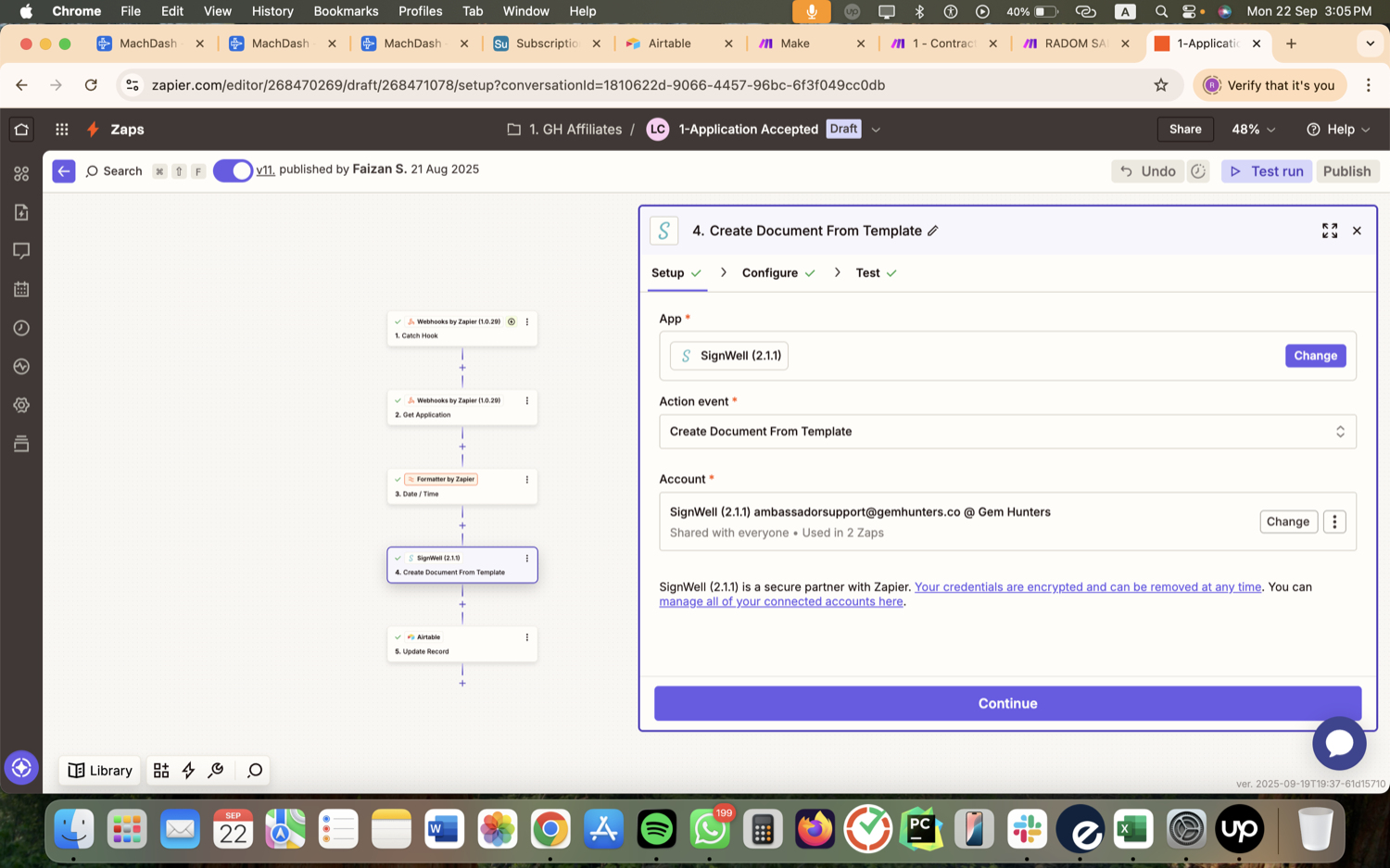This screenshot has height=868, width=1390.
Task: Go back with the purple arrow button
Action: click(64, 171)
